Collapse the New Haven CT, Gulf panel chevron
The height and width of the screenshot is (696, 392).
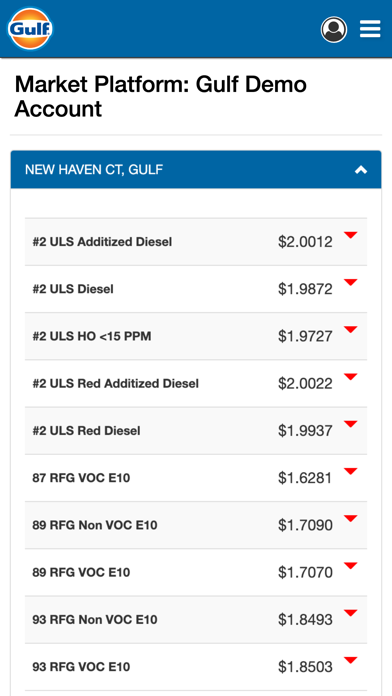(361, 170)
